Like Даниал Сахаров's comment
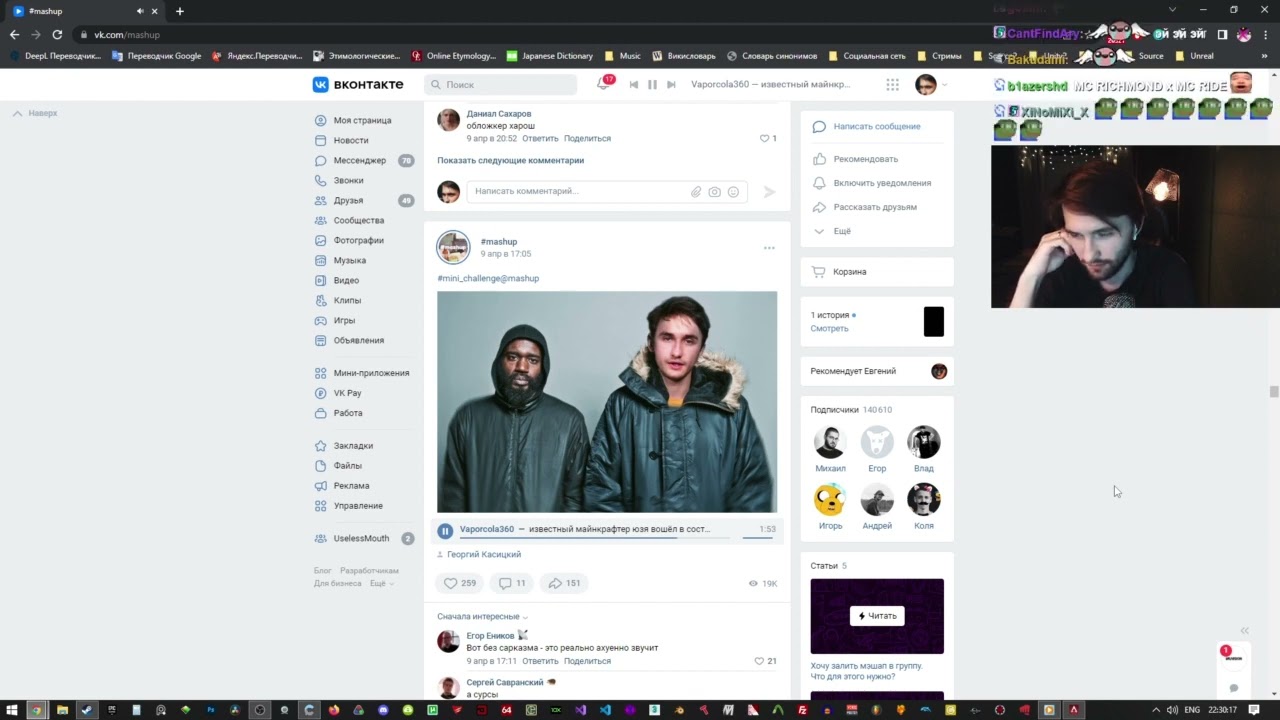The height and width of the screenshot is (720, 1280). (767, 139)
